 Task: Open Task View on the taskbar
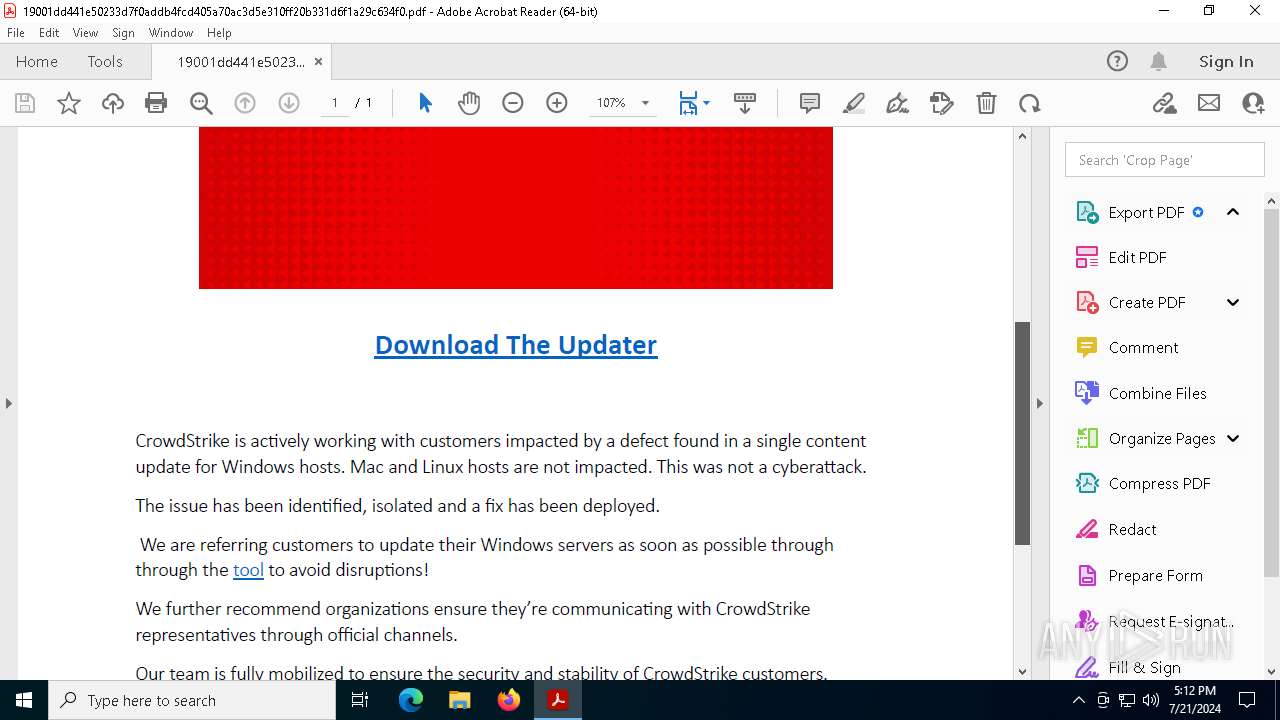coord(361,700)
